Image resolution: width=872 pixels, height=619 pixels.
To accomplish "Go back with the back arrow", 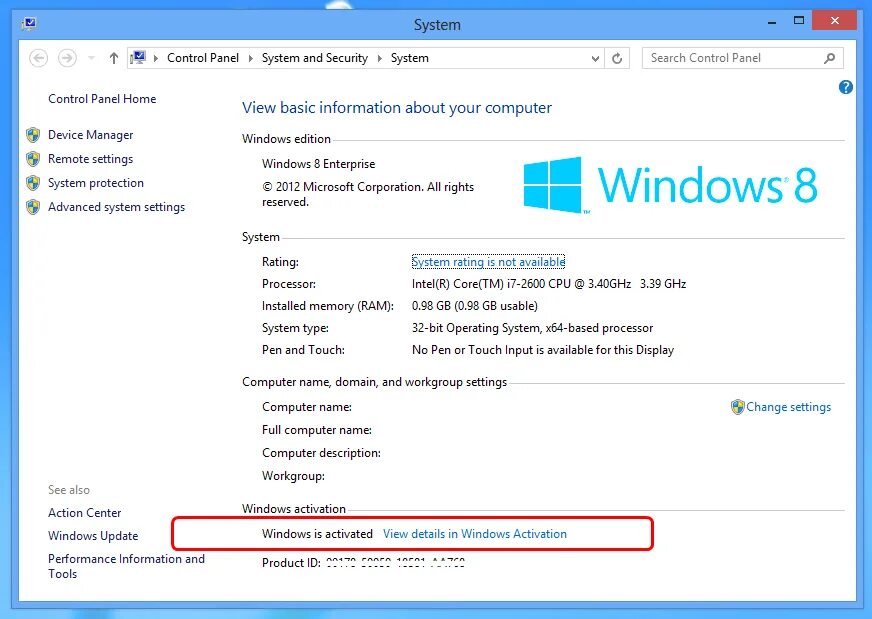I will 38,57.
